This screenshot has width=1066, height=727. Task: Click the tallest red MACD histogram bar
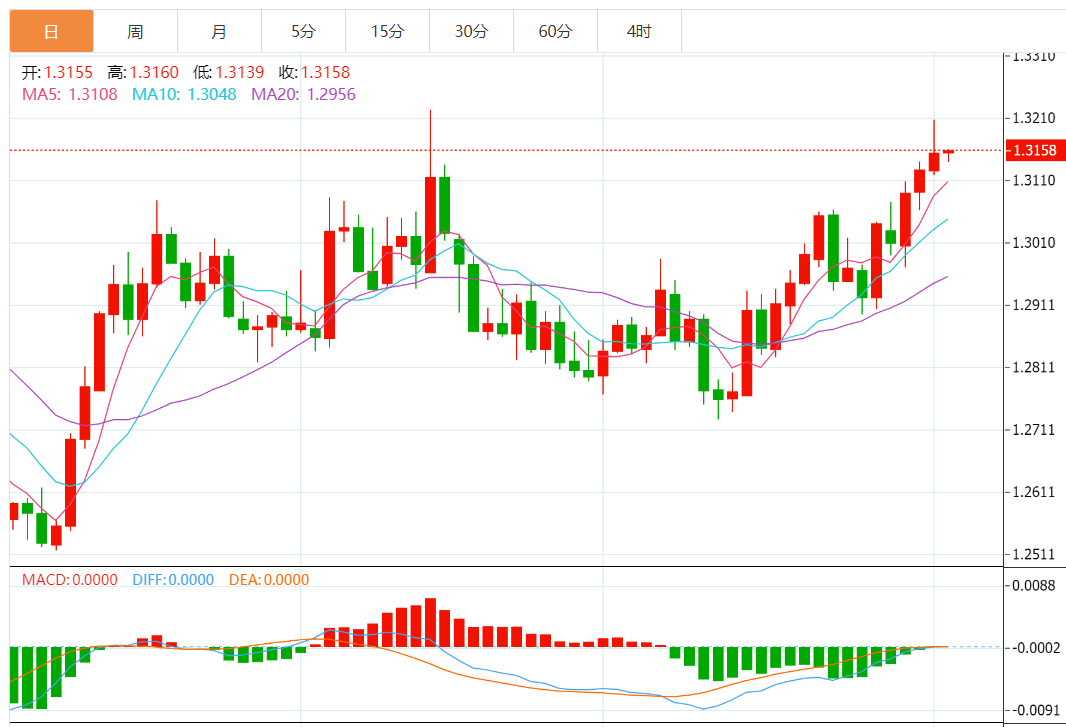tap(430, 622)
